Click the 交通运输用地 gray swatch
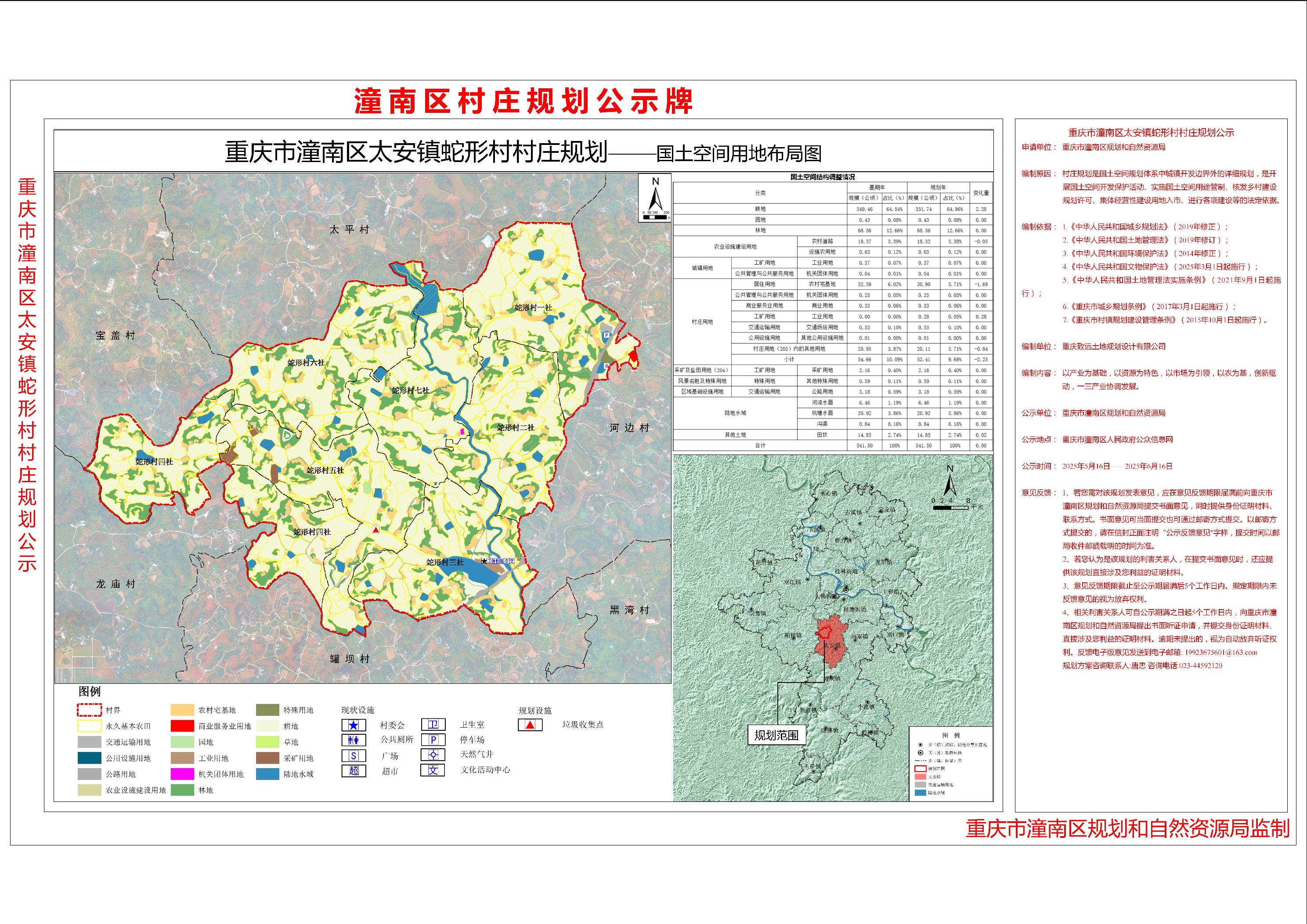 click(x=89, y=742)
